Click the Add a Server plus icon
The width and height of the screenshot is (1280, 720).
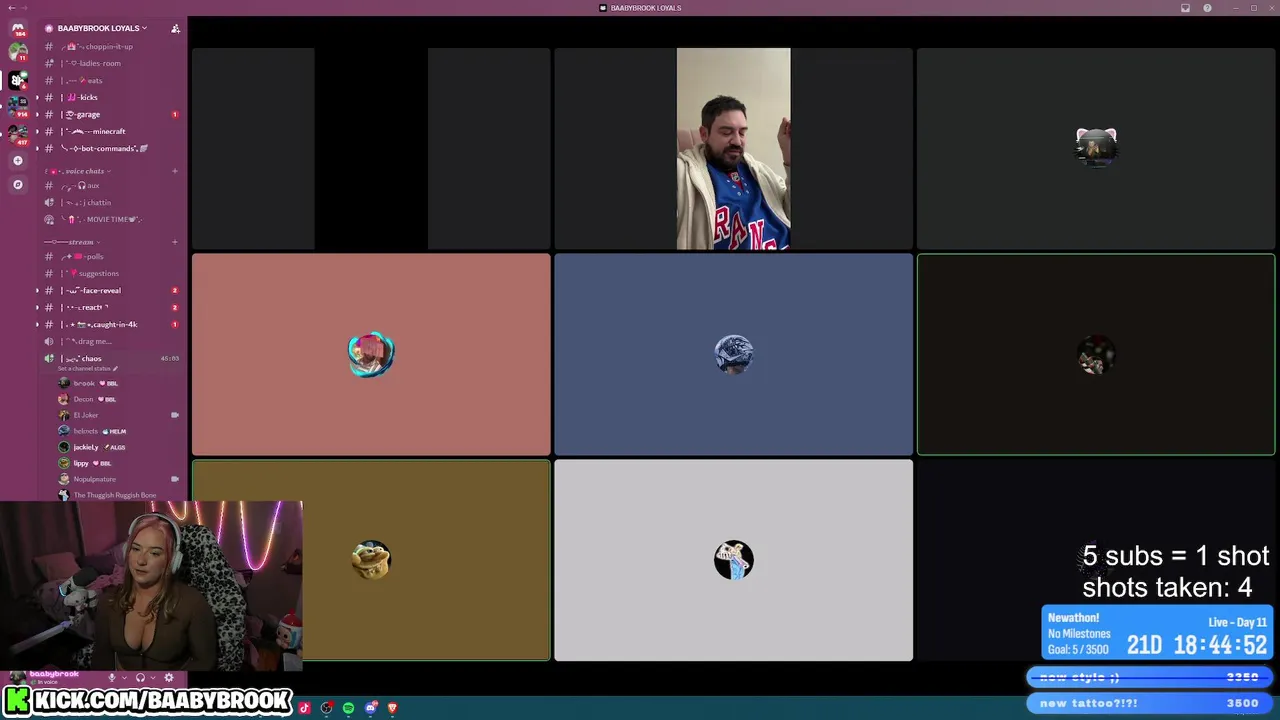tap(18, 160)
